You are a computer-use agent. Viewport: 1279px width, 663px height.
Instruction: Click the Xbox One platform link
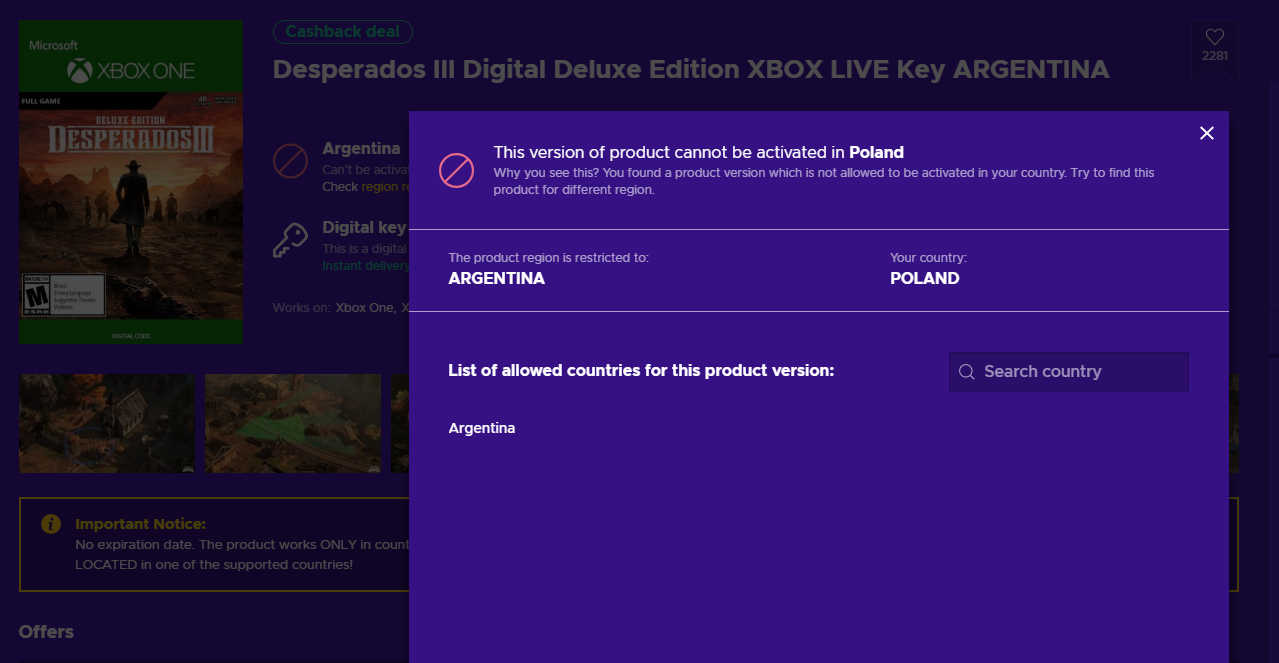(x=365, y=308)
